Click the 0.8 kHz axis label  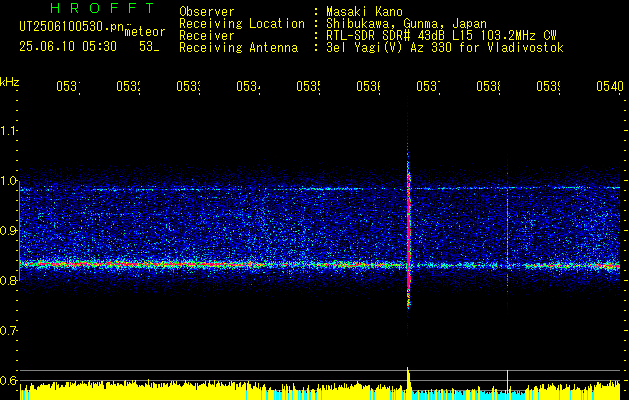pos(8,280)
